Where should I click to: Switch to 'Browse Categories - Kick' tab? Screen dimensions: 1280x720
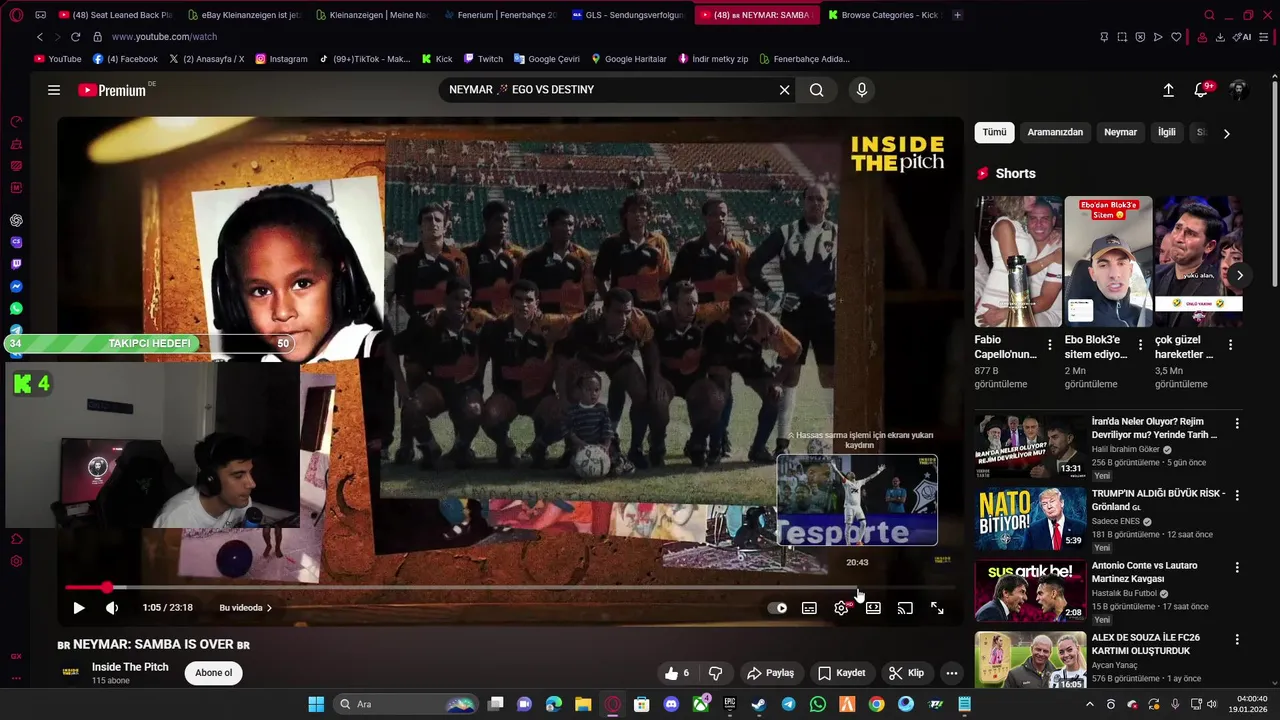pyautogui.click(x=884, y=15)
